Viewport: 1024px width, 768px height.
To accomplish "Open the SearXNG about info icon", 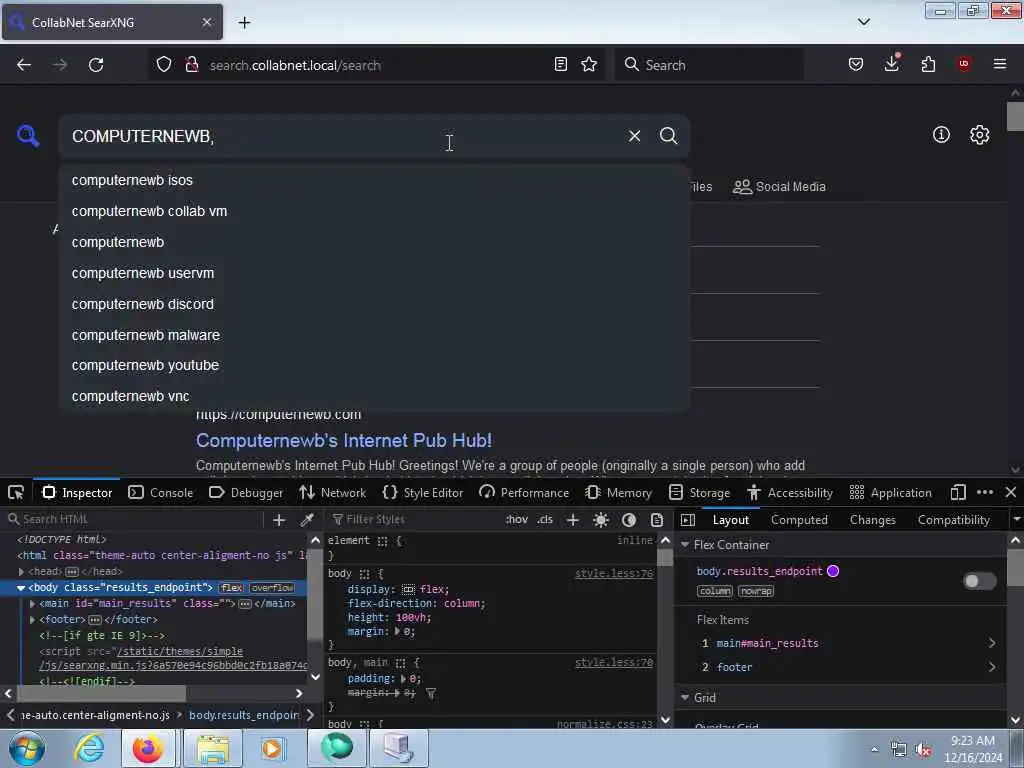I will (x=941, y=135).
